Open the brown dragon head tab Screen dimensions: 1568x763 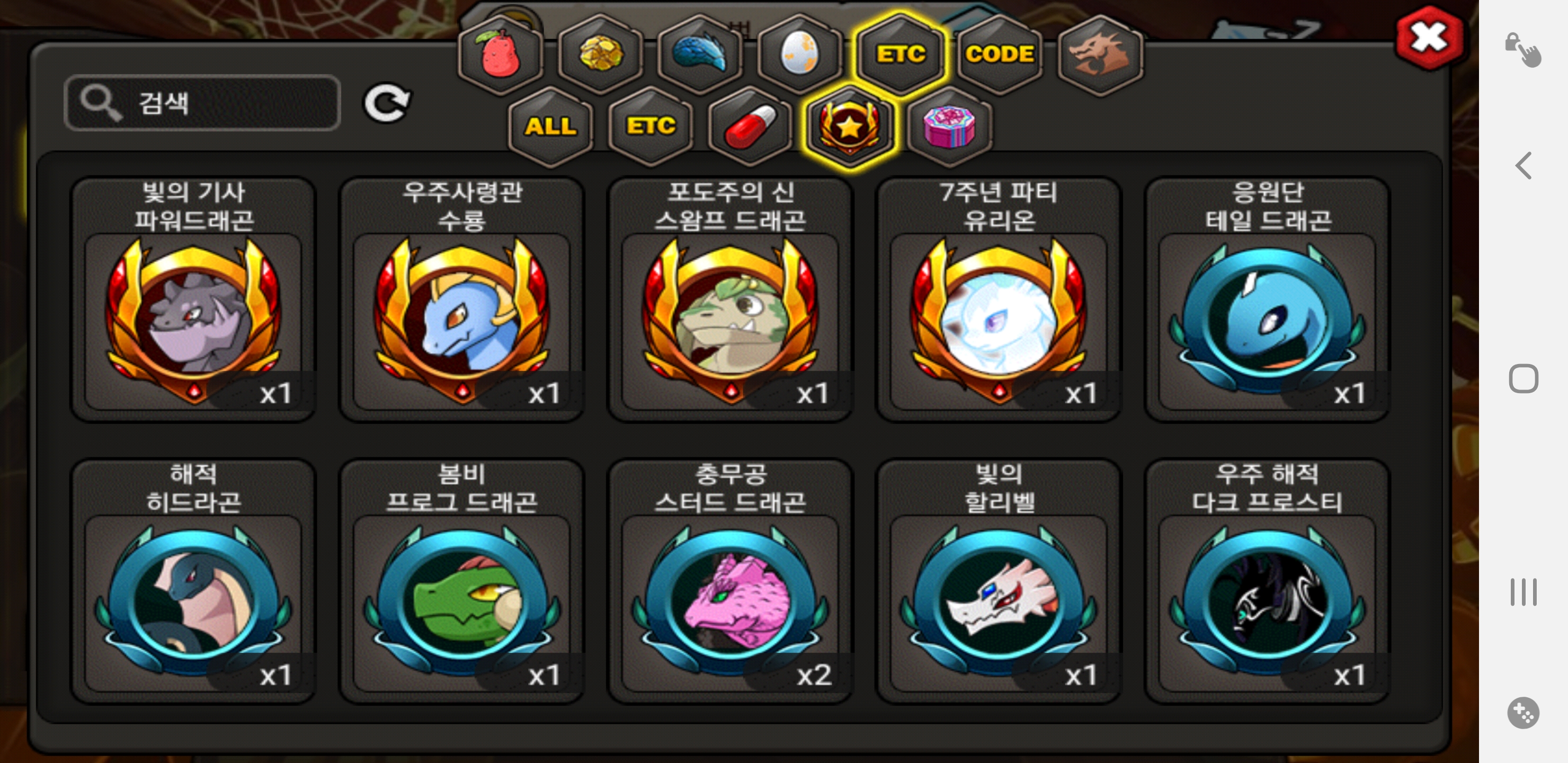pos(1099,55)
